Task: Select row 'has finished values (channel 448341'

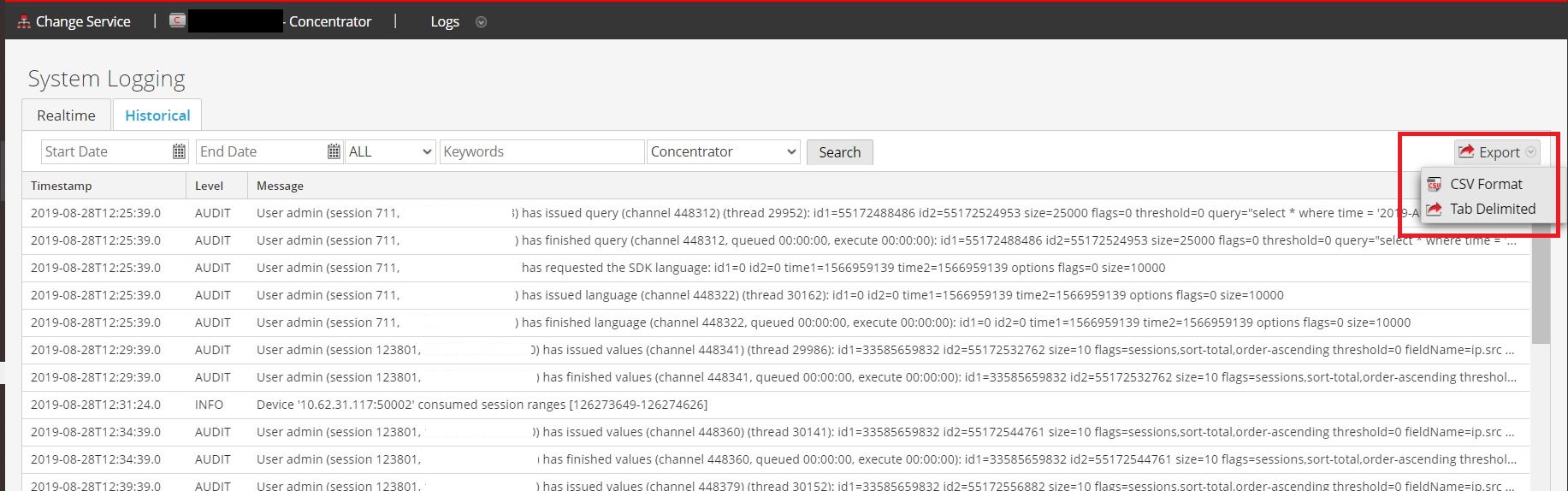Action: (776, 377)
